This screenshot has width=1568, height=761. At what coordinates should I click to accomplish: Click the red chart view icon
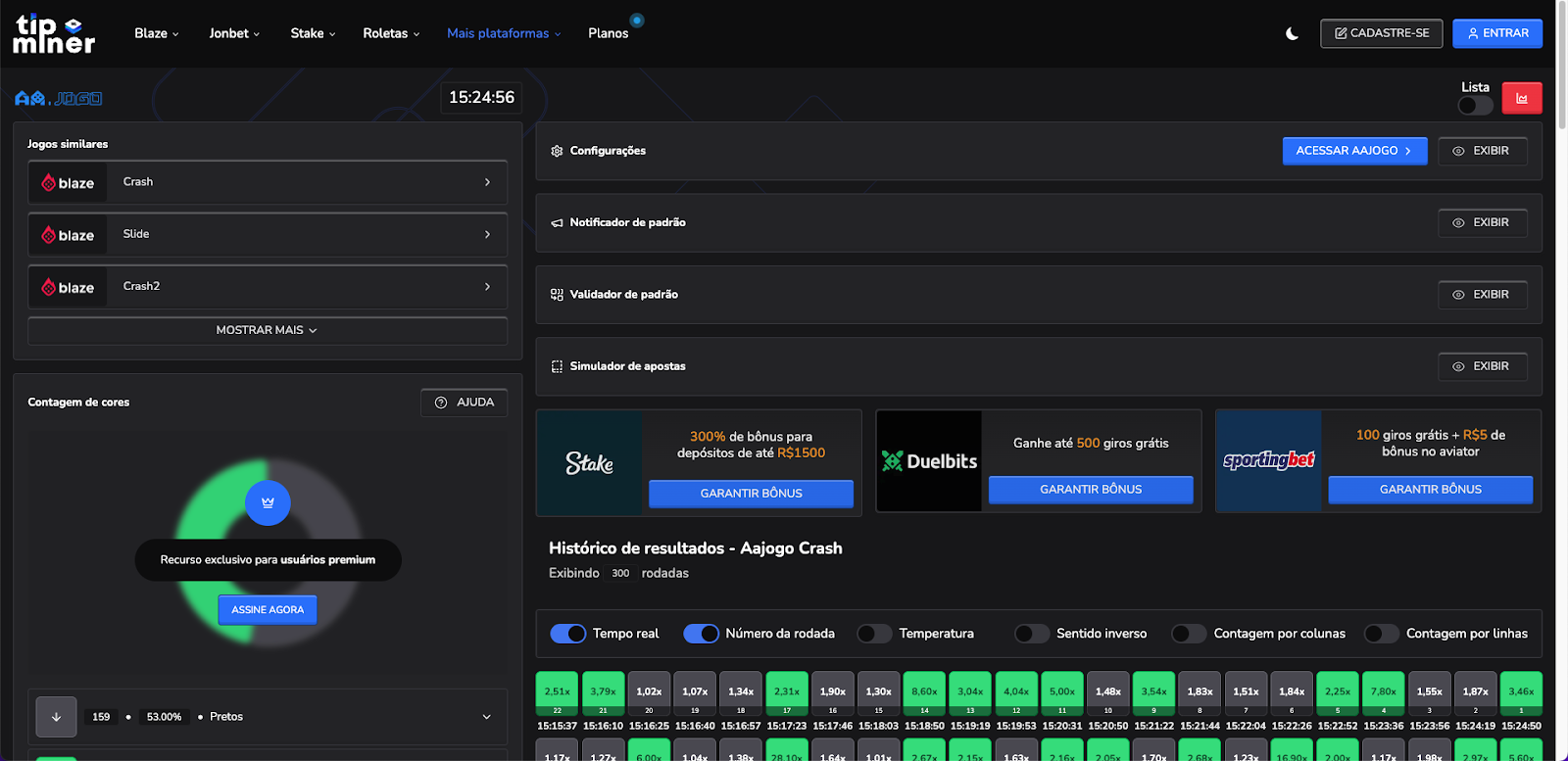coord(1522,98)
